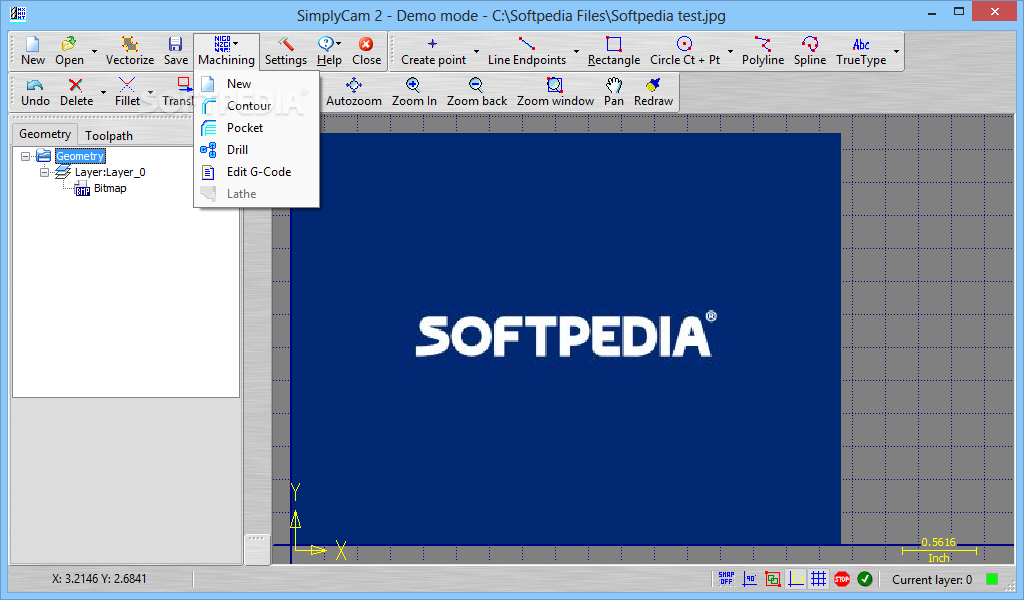Choose New from Machining menu
Image resolution: width=1024 pixels, height=600 pixels.
pyautogui.click(x=257, y=84)
